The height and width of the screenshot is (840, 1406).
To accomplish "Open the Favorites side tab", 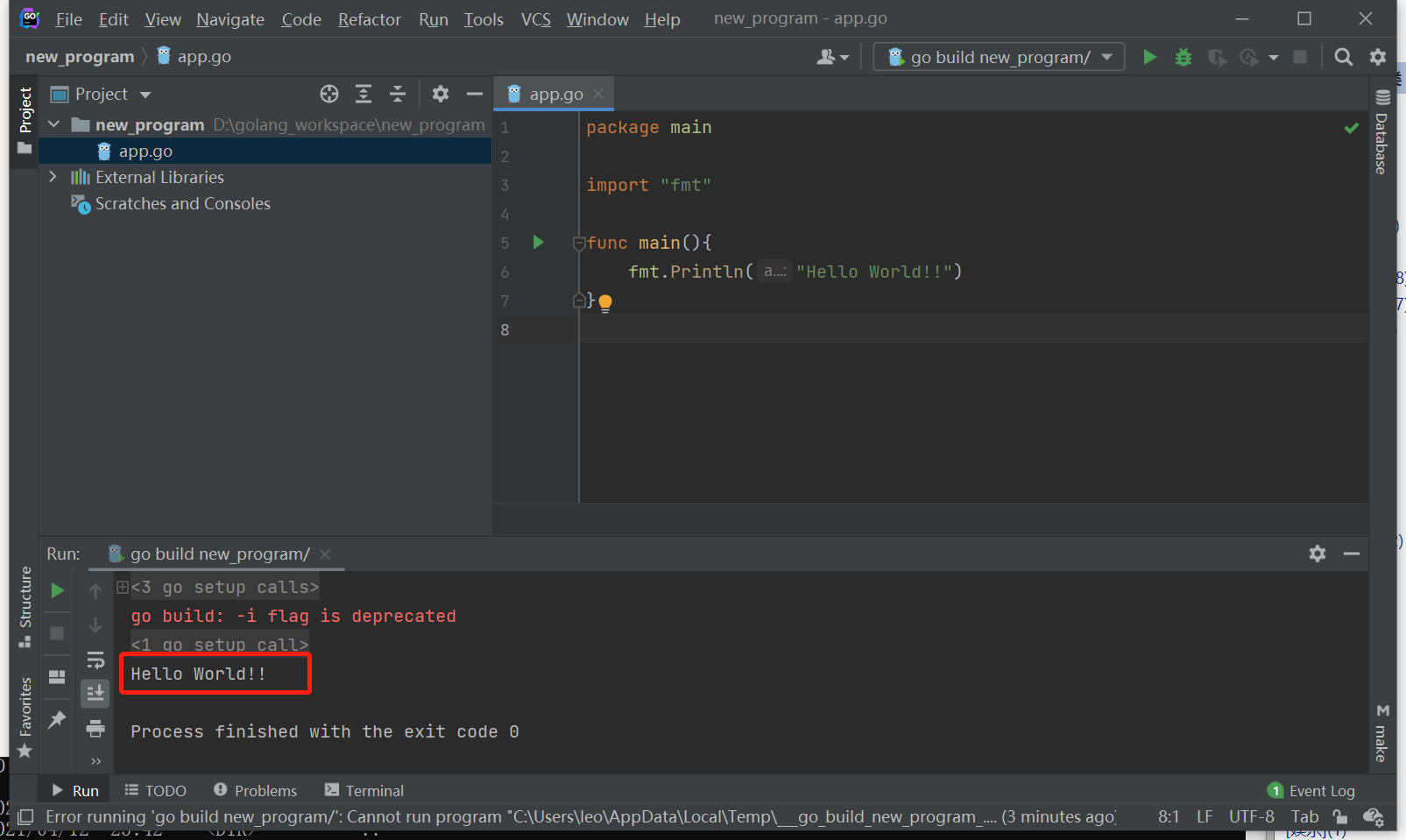I will pos(25,716).
